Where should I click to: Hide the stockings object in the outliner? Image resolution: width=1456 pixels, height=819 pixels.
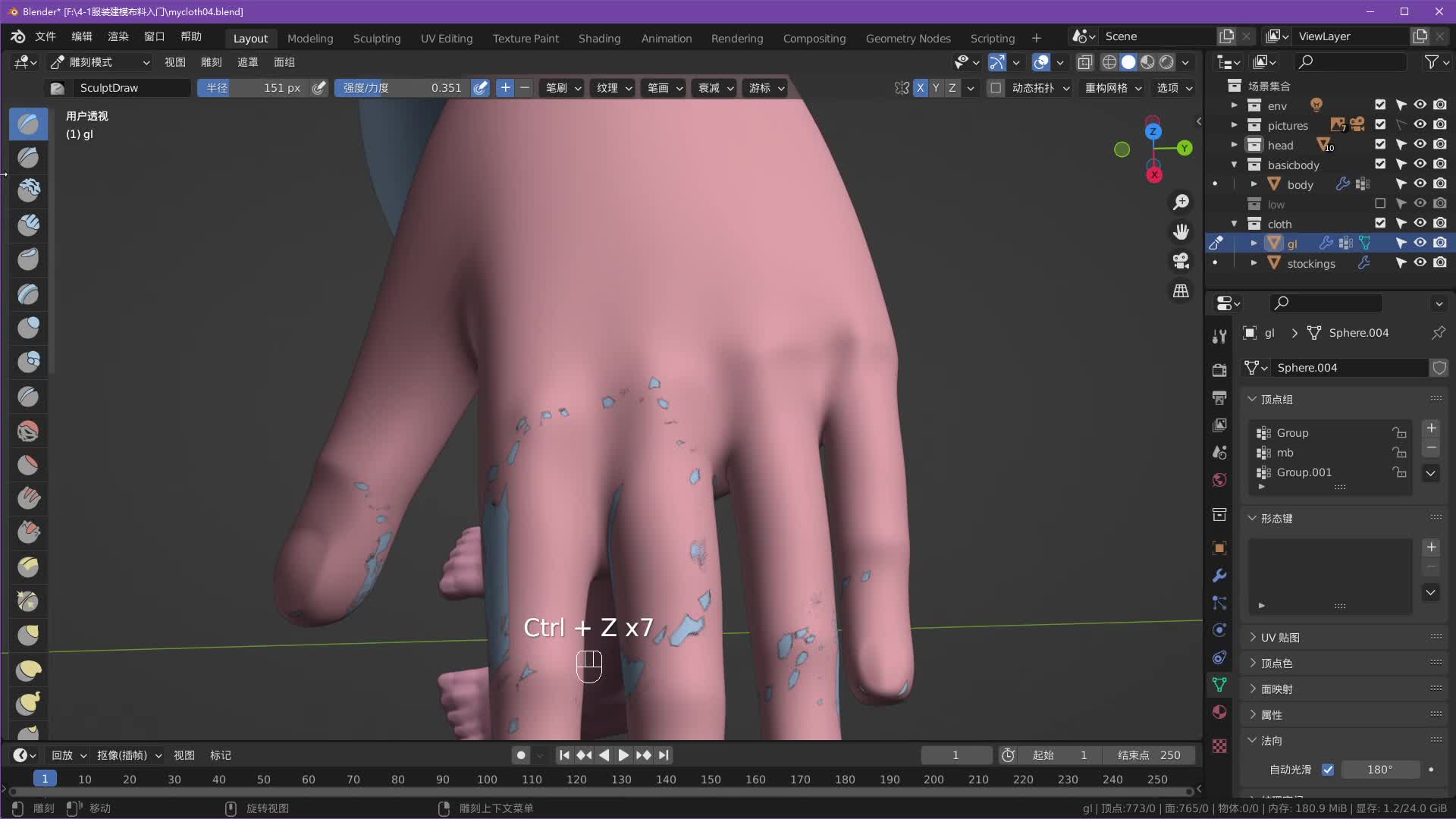[1420, 263]
